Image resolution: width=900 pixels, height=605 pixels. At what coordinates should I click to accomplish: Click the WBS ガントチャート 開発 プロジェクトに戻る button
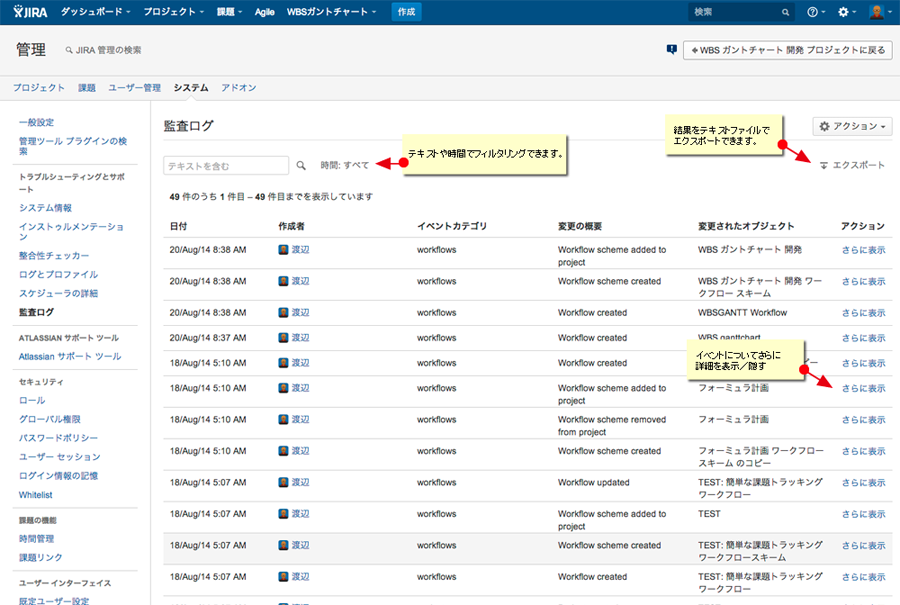pyautogui.click(x=788, y=50)
